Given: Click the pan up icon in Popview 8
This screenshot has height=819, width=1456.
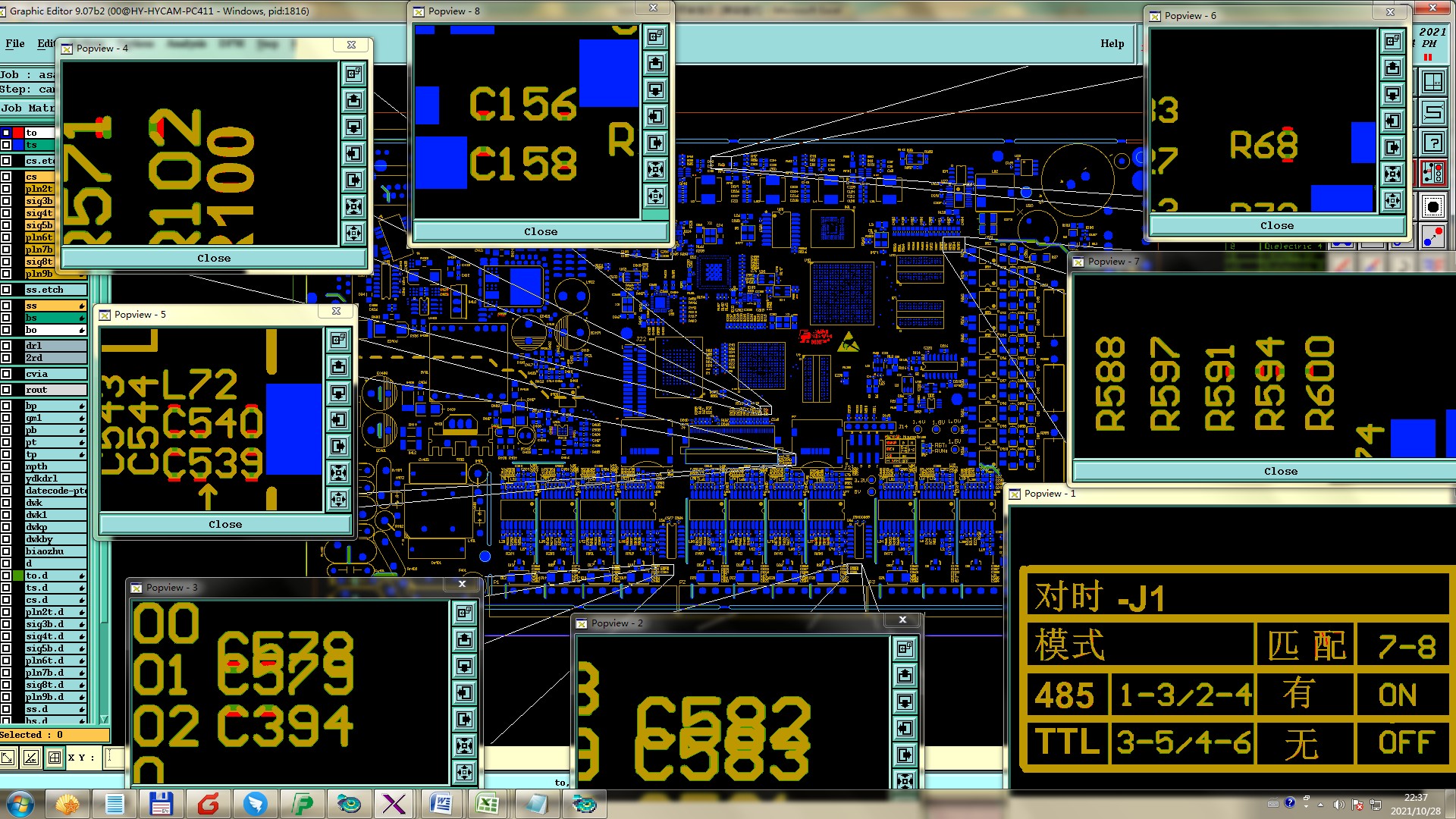Looking at the screenshot, I should pyautogui.click(x=656, y=63).
